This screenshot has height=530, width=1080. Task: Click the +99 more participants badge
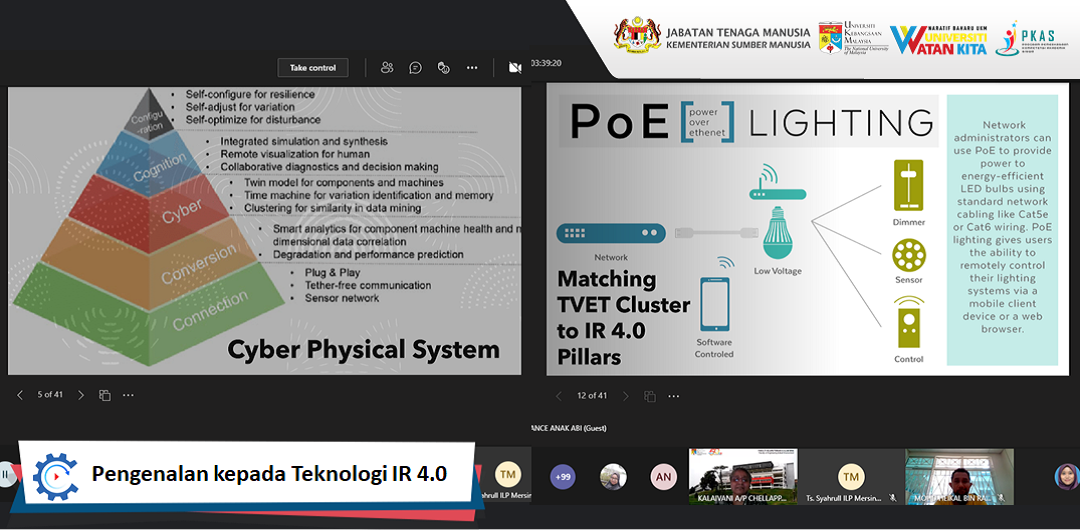563,477
